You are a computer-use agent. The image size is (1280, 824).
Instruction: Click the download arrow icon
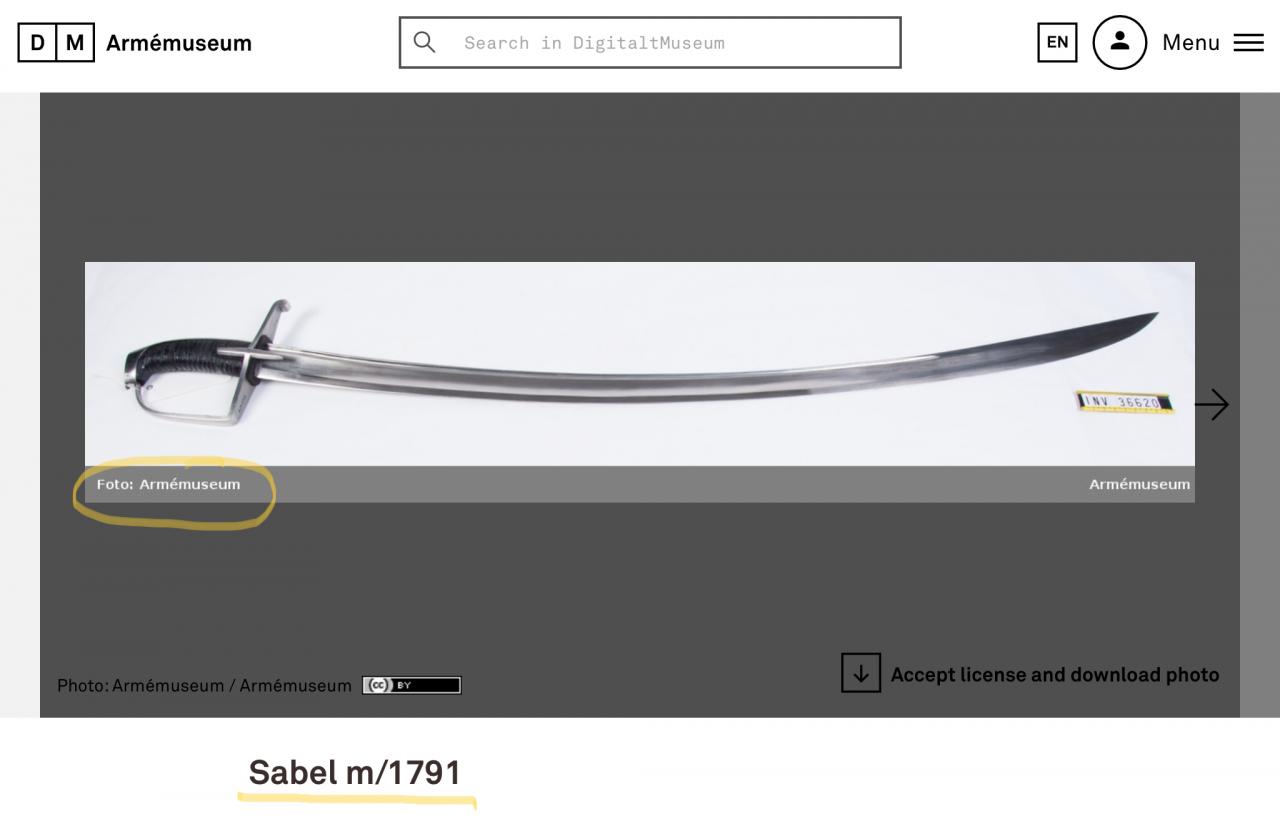(861, 673)
